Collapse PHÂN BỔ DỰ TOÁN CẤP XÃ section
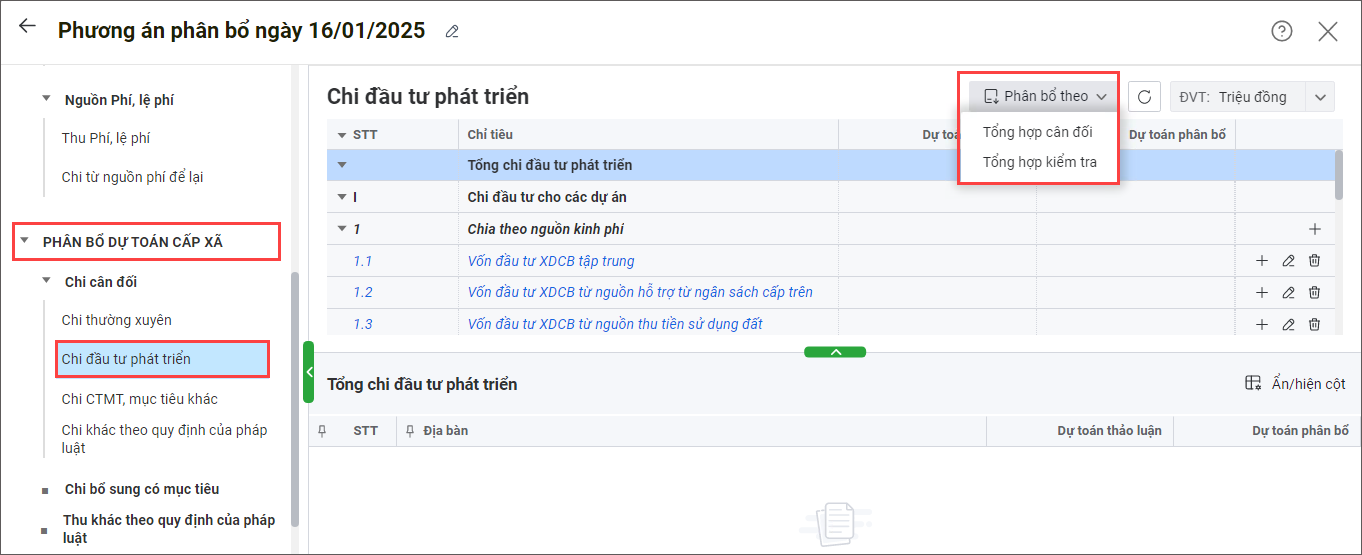This screenshot has height=555, width=1362. click(x=25, y=242)
